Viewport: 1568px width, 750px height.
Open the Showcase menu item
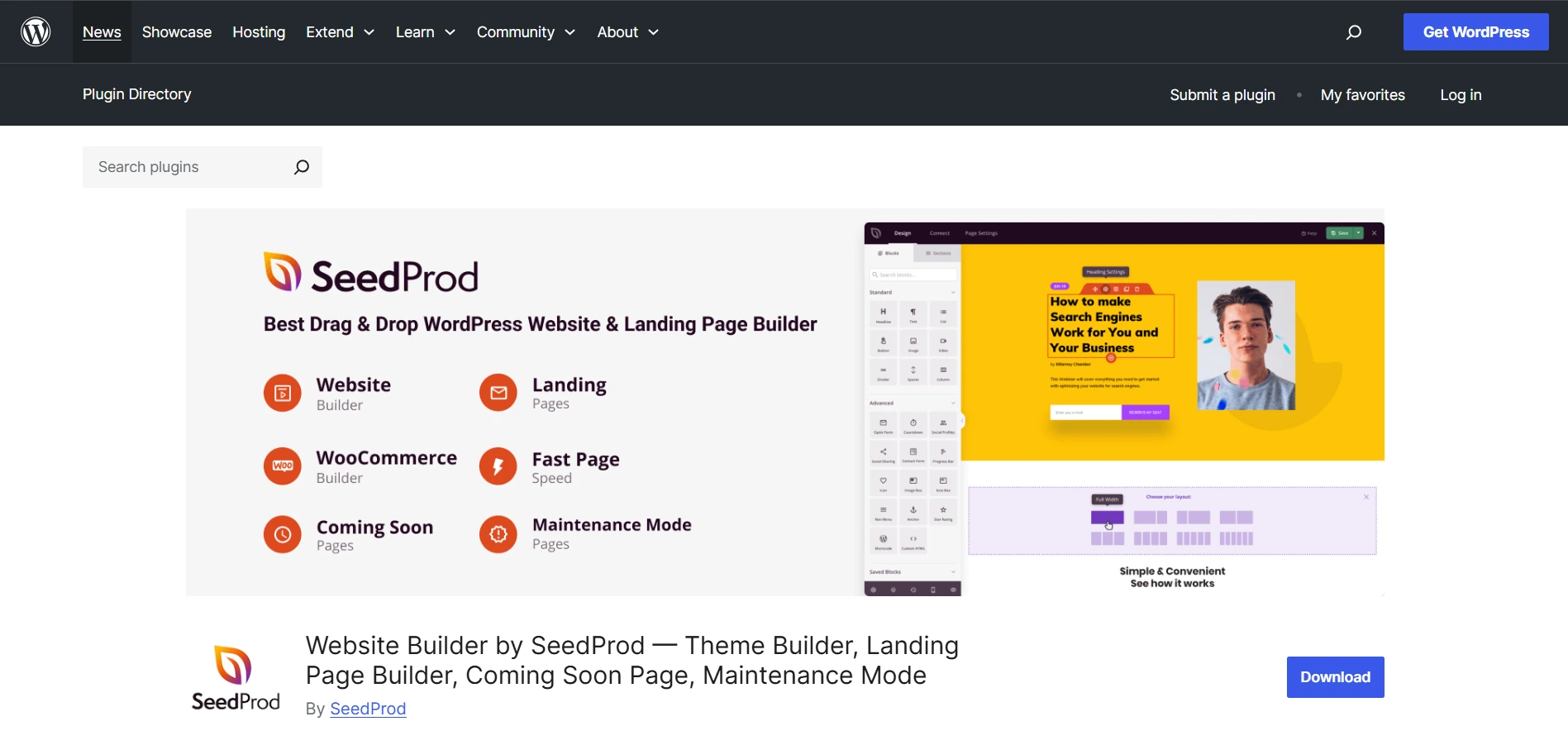pos(177,32)
